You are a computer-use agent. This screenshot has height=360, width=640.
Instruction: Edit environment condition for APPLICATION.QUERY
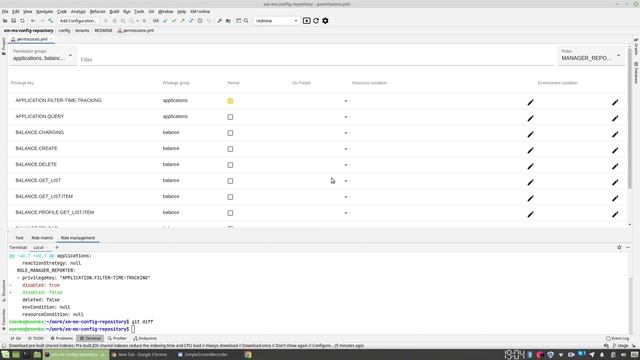(x=615, y=118)
